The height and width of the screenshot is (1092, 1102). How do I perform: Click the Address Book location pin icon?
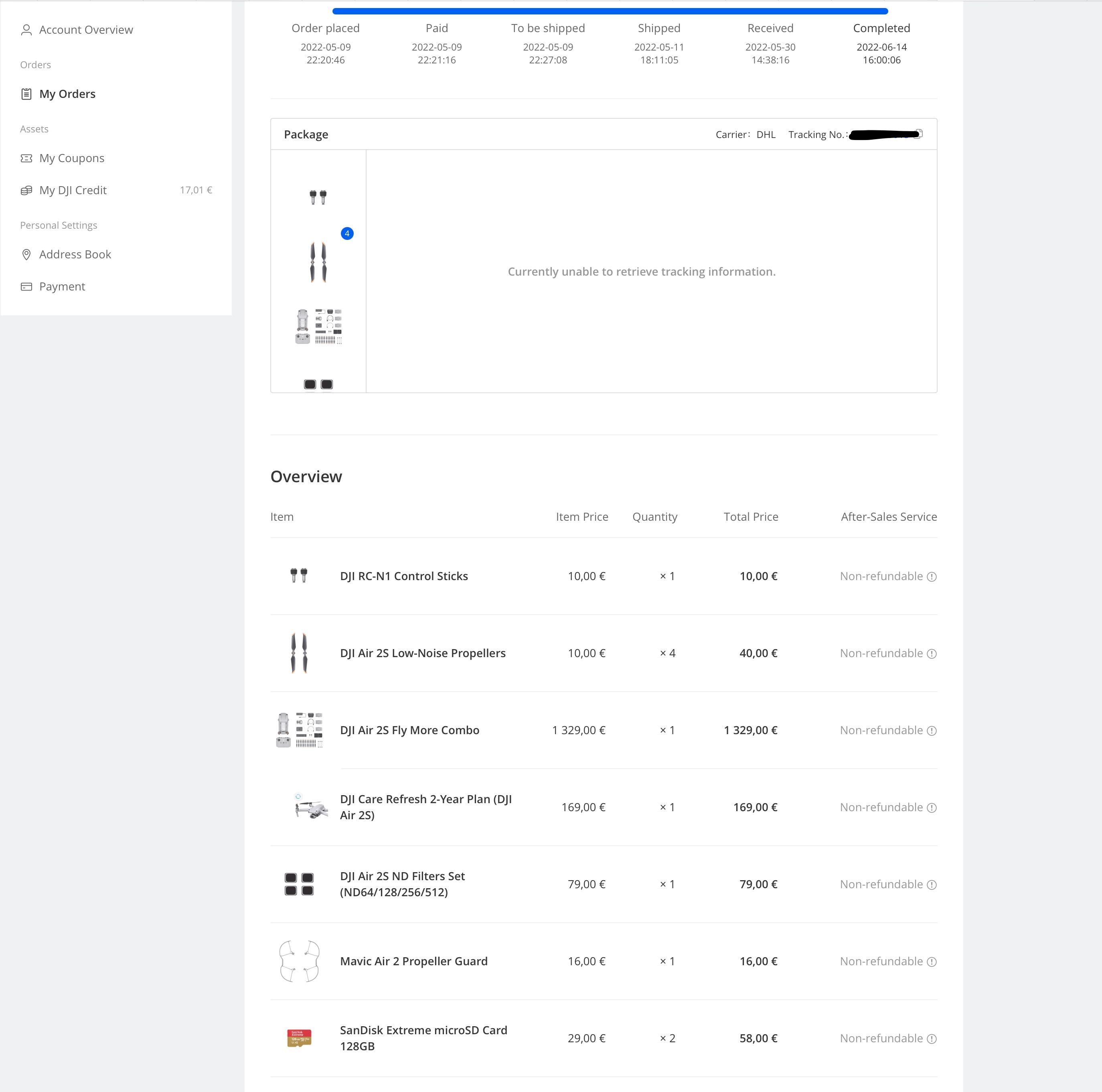[x=26, y=254]
